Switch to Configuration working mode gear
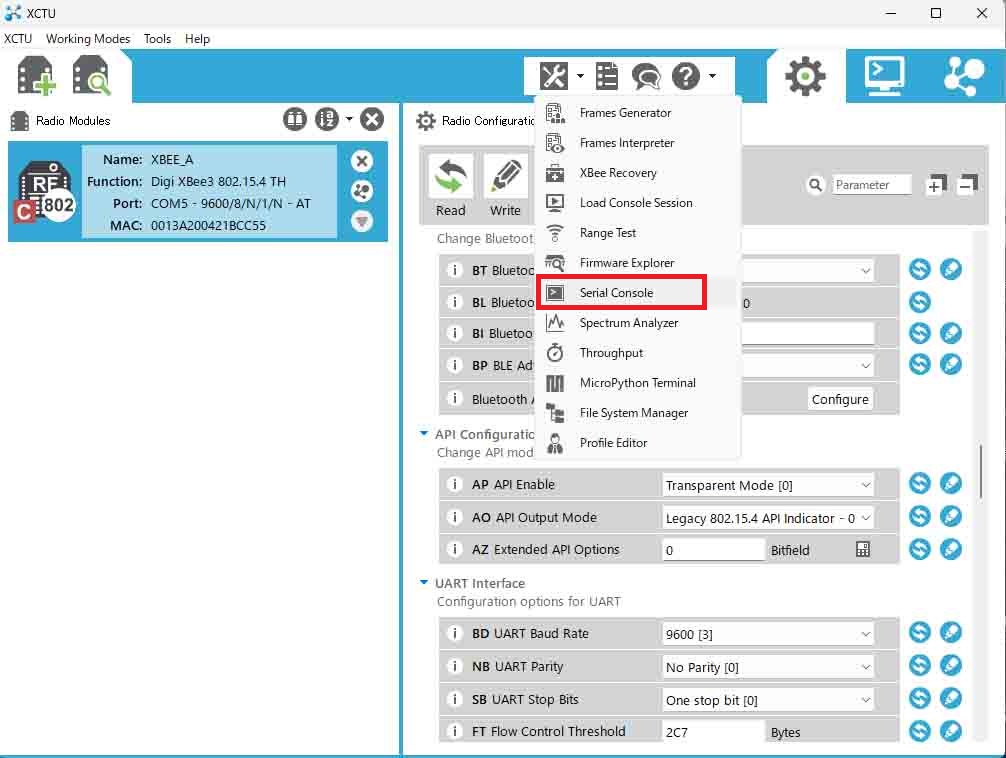 [805, 76]
